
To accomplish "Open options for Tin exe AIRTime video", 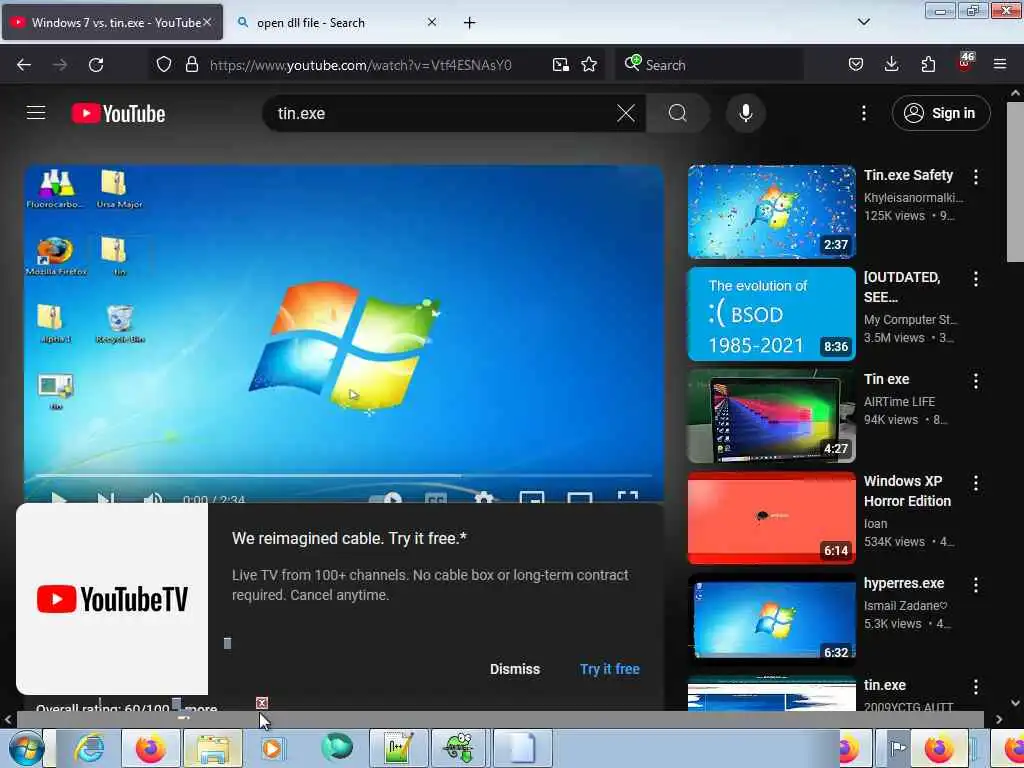I will point(976,381).
